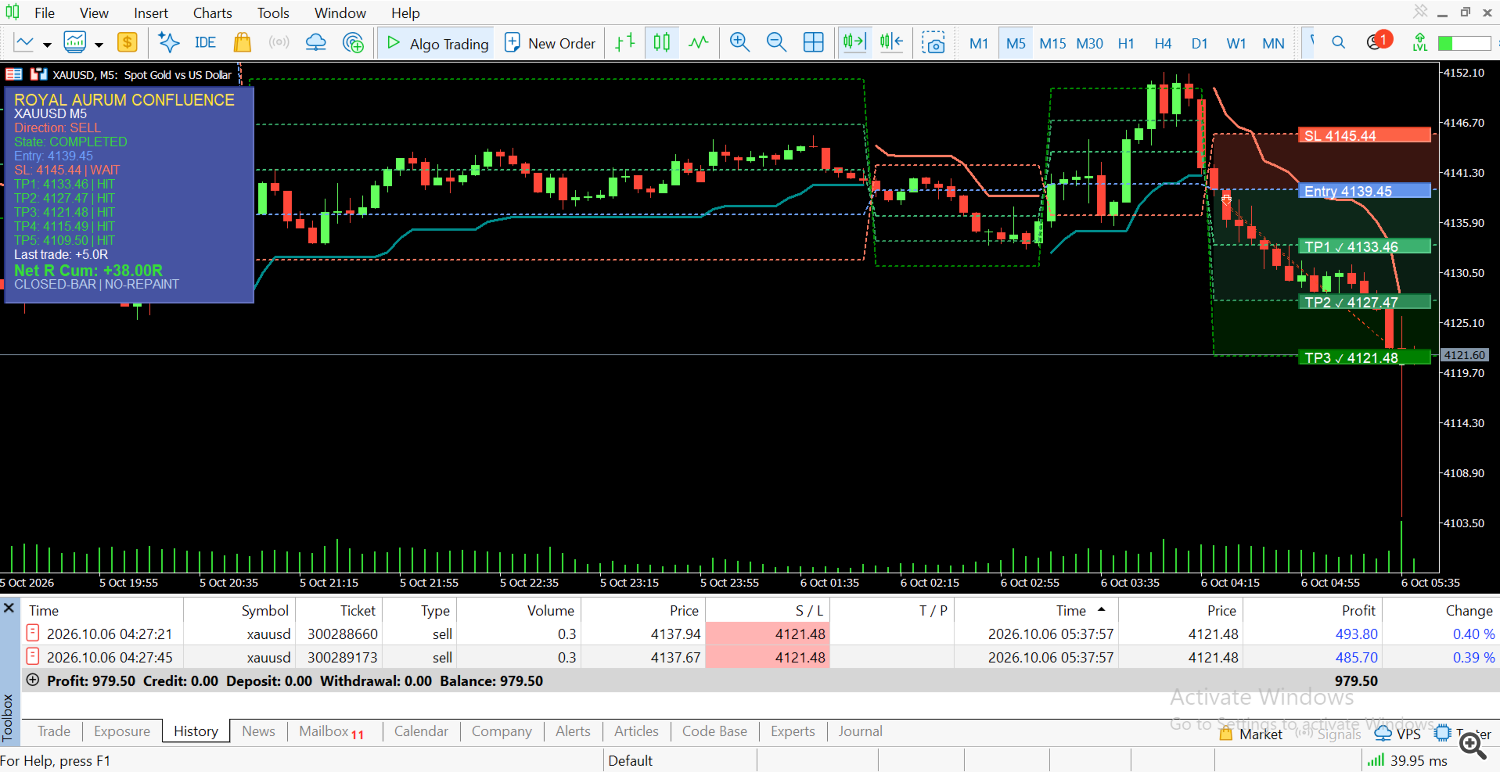The image size is (1500, 772).
Task: Open the Signals broadcast icon
Action: click(x=279, y=43)
